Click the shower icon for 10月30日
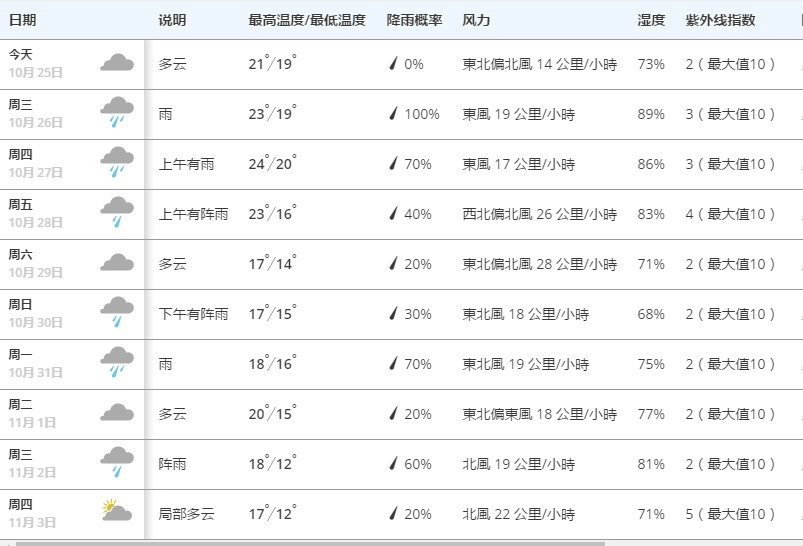Screen dimensions: 803x546 point(117,311)
